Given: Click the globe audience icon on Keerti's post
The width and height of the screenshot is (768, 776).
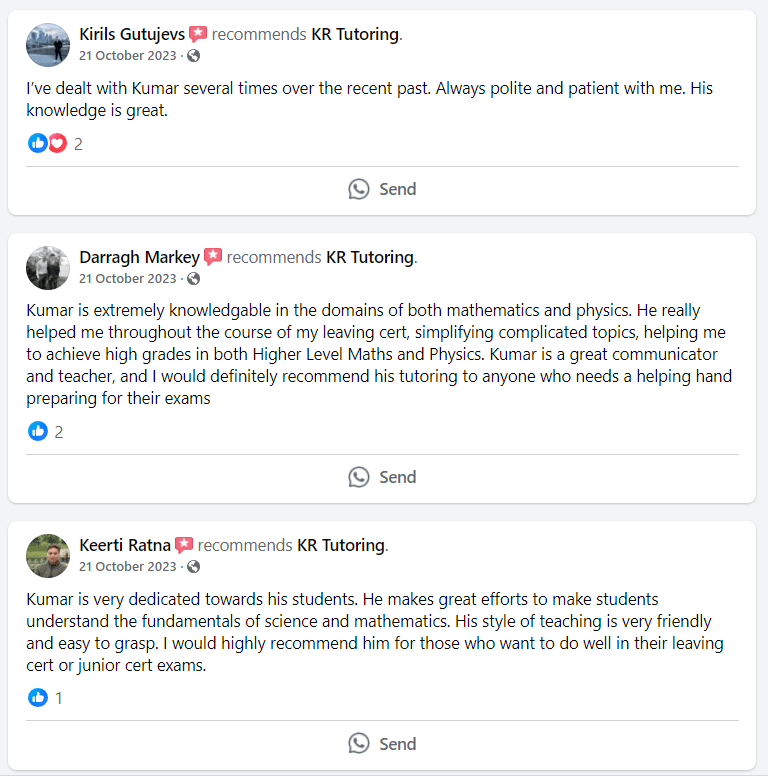Looking at the screenshot, I should [x=194, y=567].
